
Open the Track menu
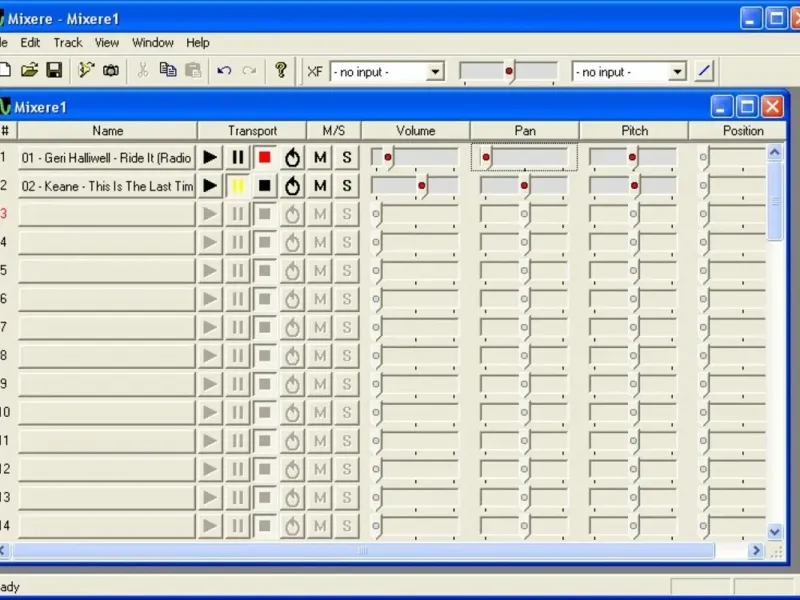(68, 43)
